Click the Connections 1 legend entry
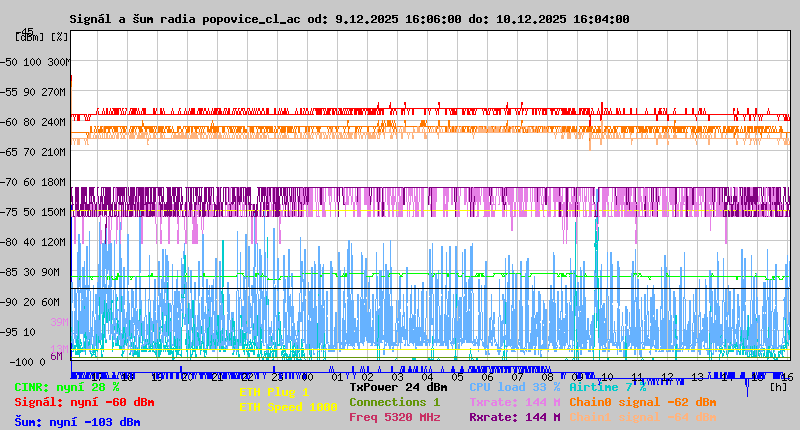Viewport: 800px width, 430px height. [x=394, y=402]
